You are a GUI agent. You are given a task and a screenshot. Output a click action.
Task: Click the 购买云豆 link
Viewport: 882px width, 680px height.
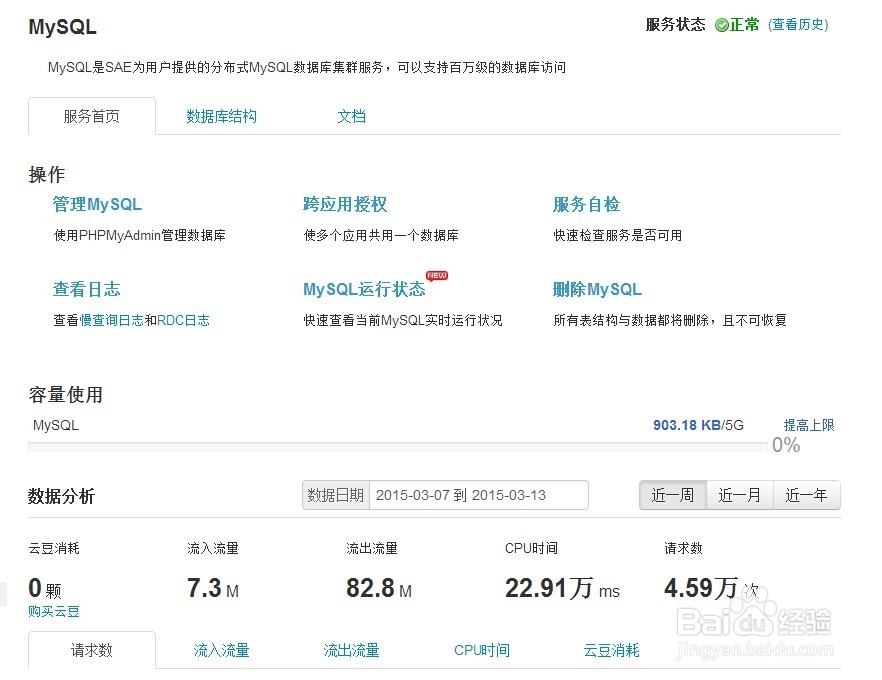(54, 611)
